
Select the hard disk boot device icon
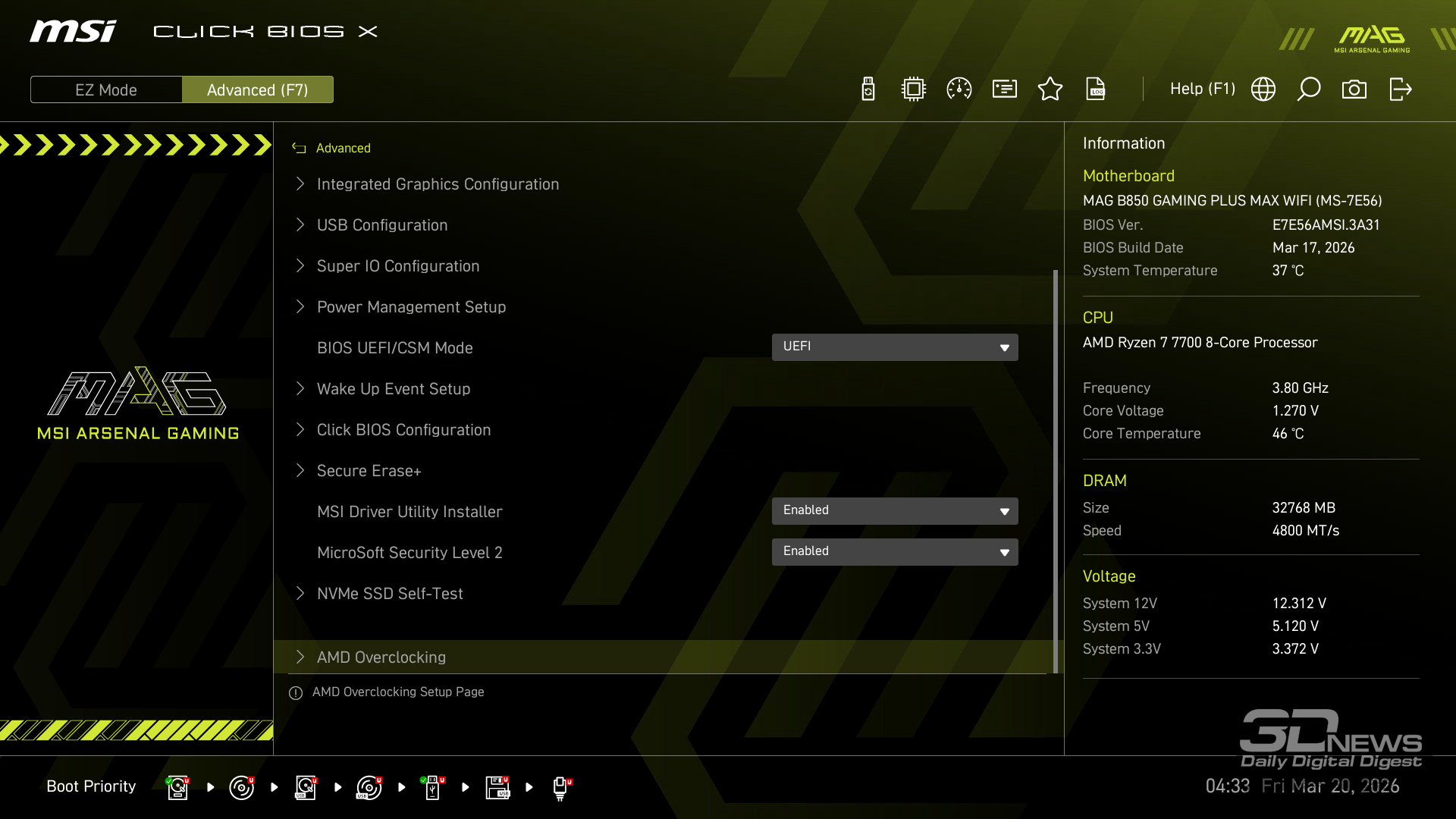point(177,787)
